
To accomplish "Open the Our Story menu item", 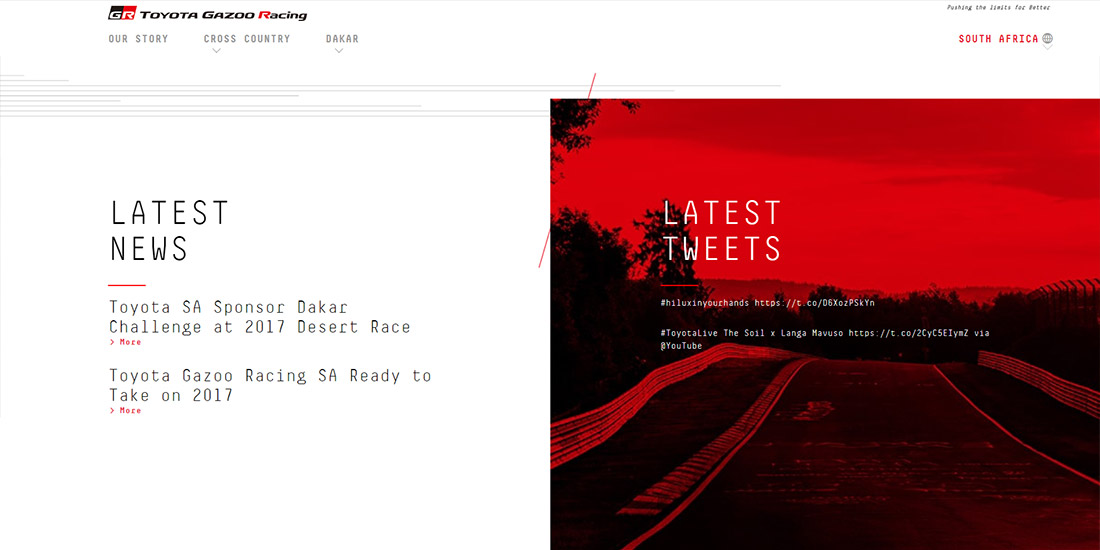I will pyautogui.click(x=138, y=39).
